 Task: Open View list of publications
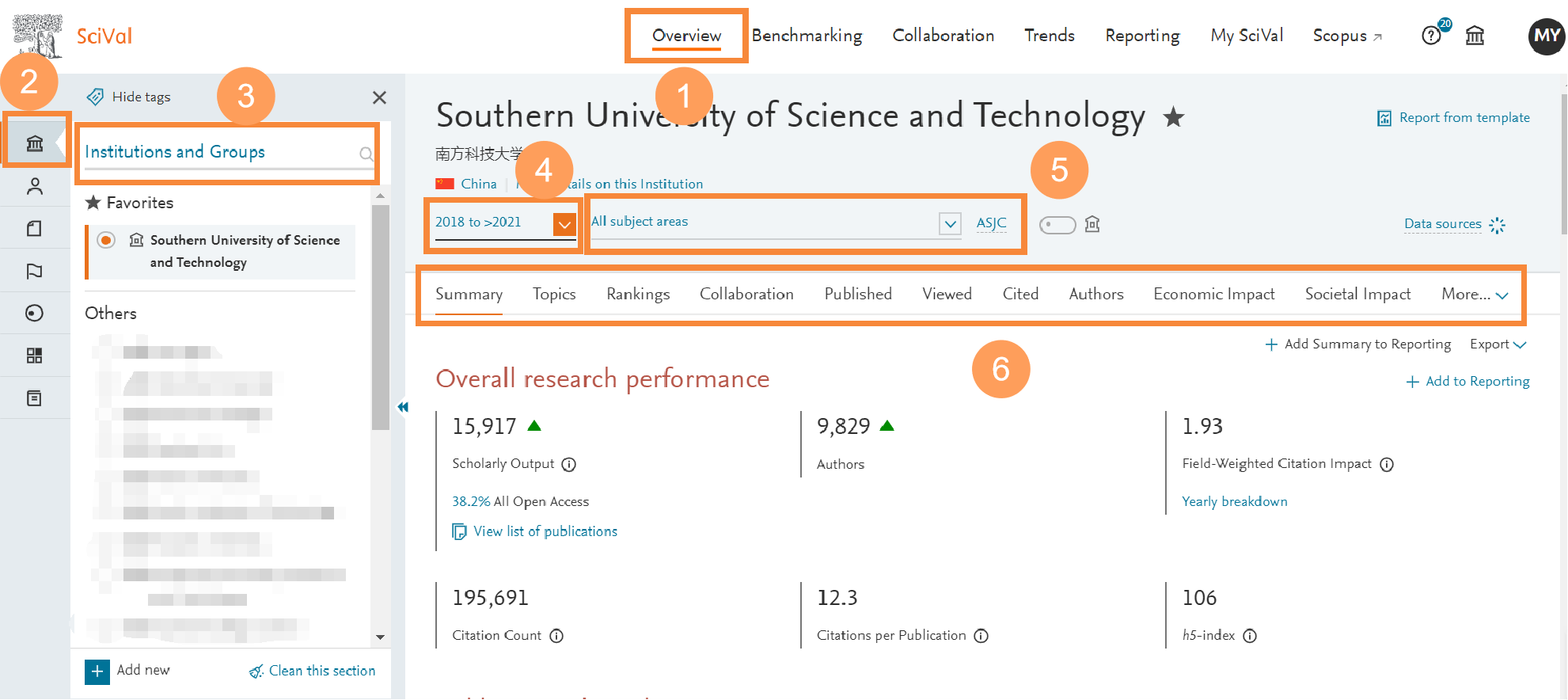pos(535,531)
